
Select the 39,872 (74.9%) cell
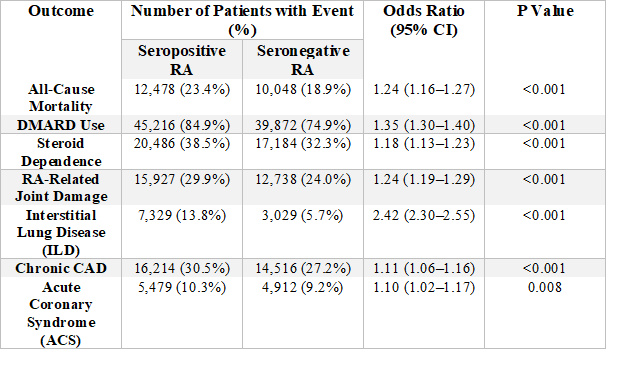[x=303, y=125]
